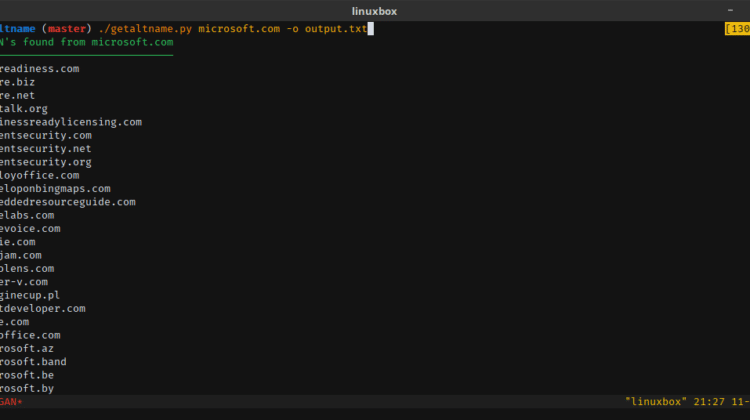The height and width of the screenshot is (420, 750).
Task: Click the "linuxbox" hostname in status bar
Action: point(656,402)
